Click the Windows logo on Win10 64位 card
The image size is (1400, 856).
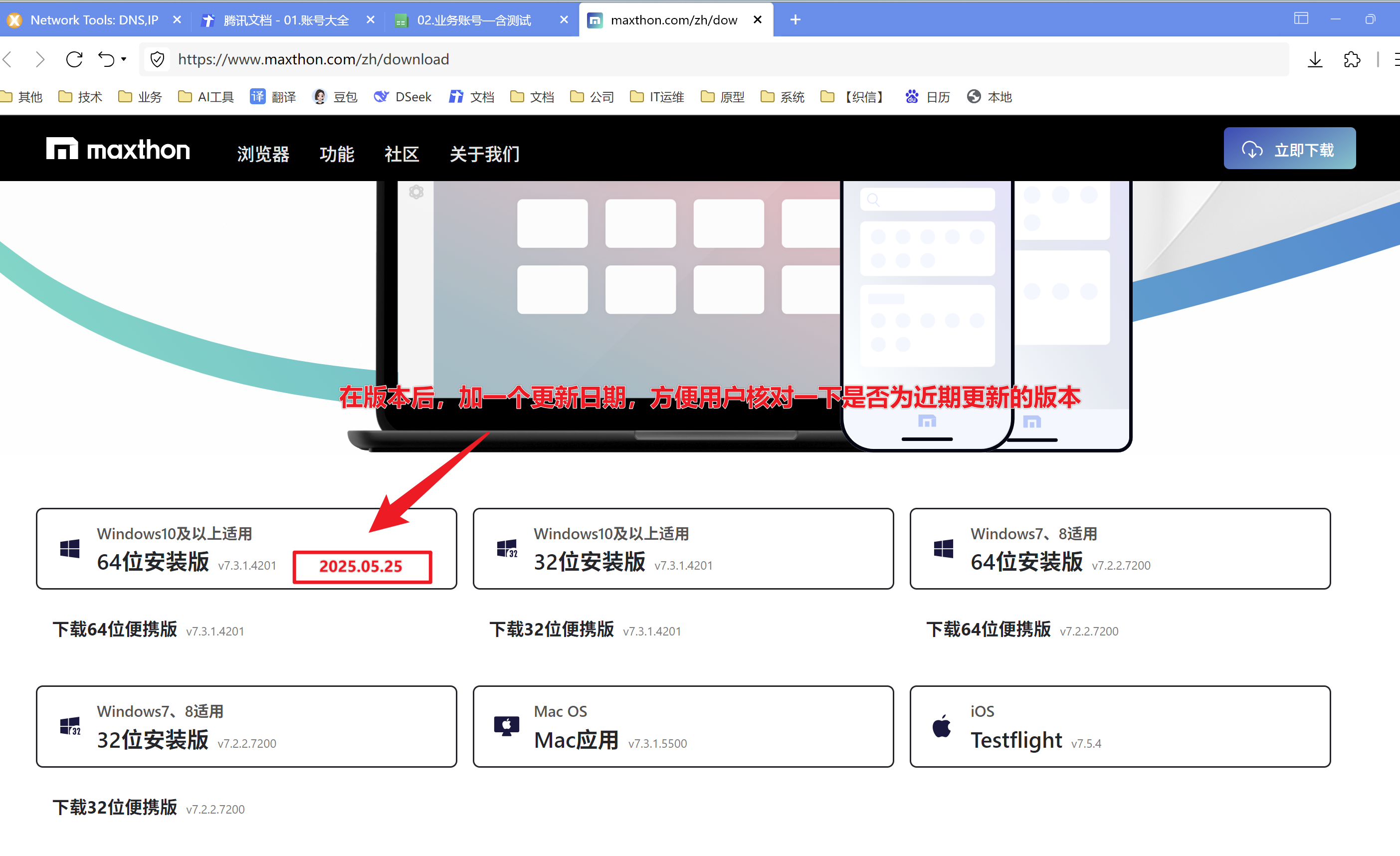70,549
